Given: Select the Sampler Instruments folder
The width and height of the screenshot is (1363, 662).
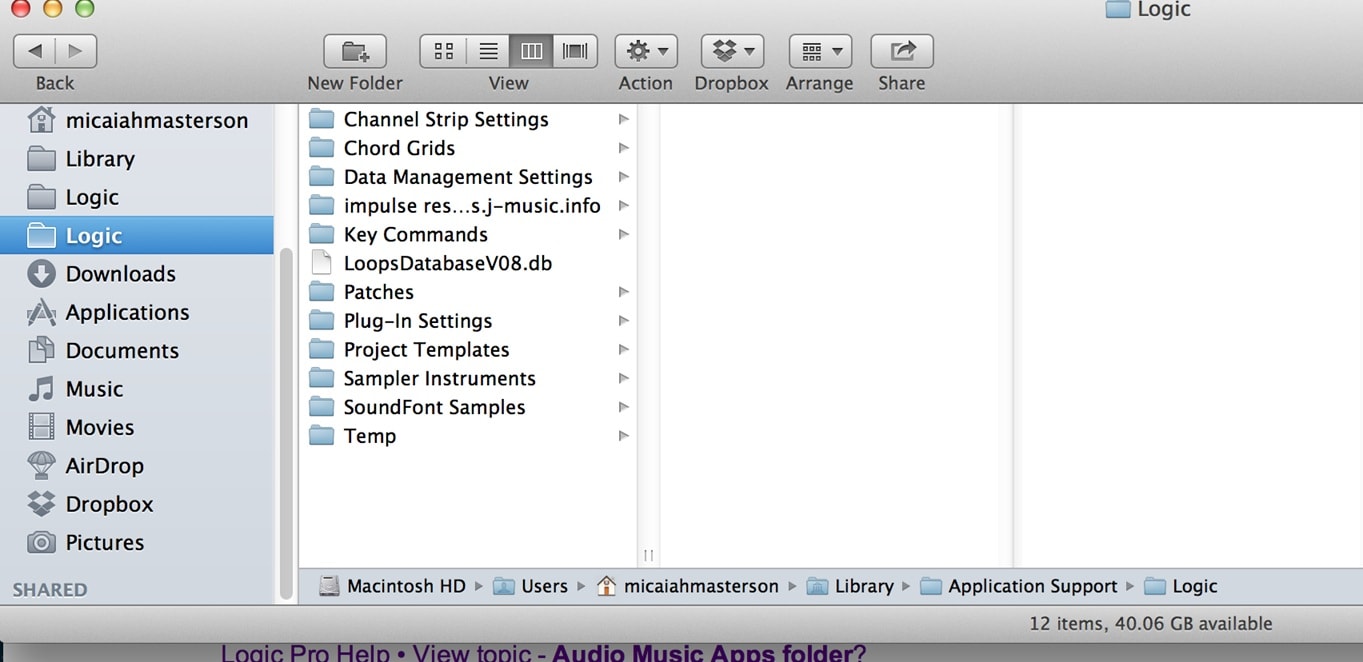Looking at the screenshot, I should (x=468, y=378).
